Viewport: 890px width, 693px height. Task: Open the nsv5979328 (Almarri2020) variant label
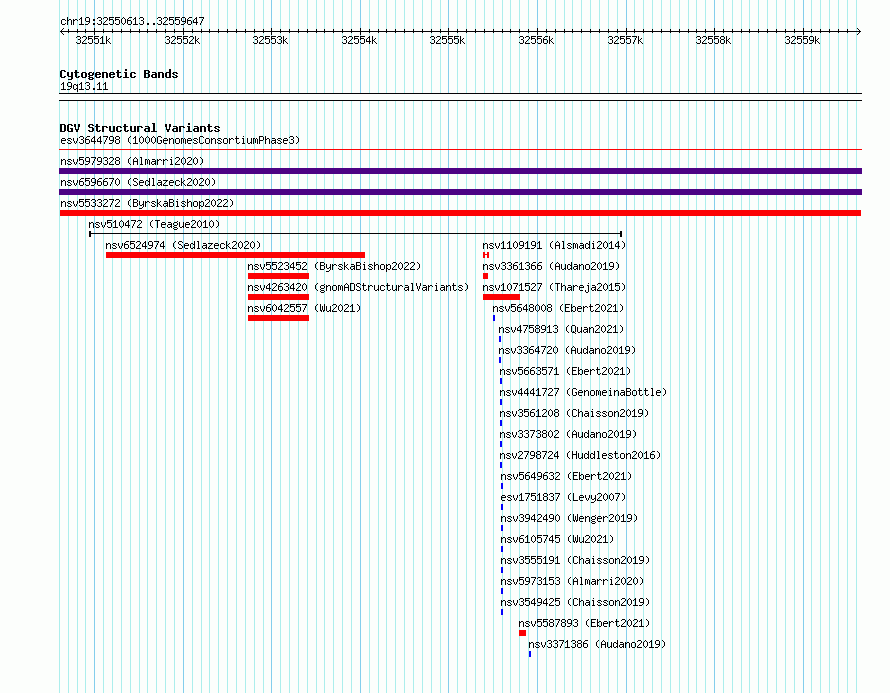[132, 161]
